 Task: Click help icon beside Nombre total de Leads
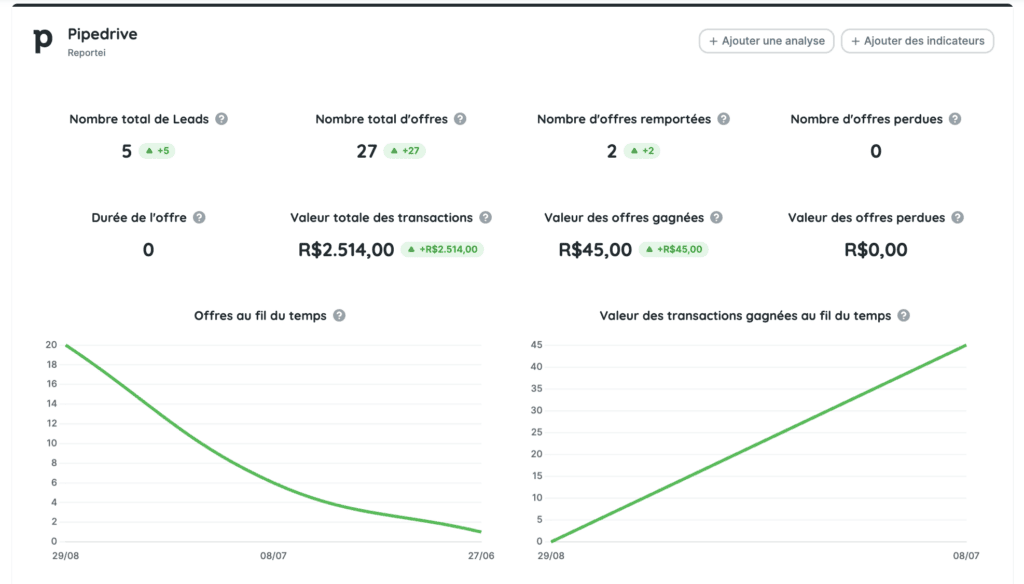tap(222, 119)
